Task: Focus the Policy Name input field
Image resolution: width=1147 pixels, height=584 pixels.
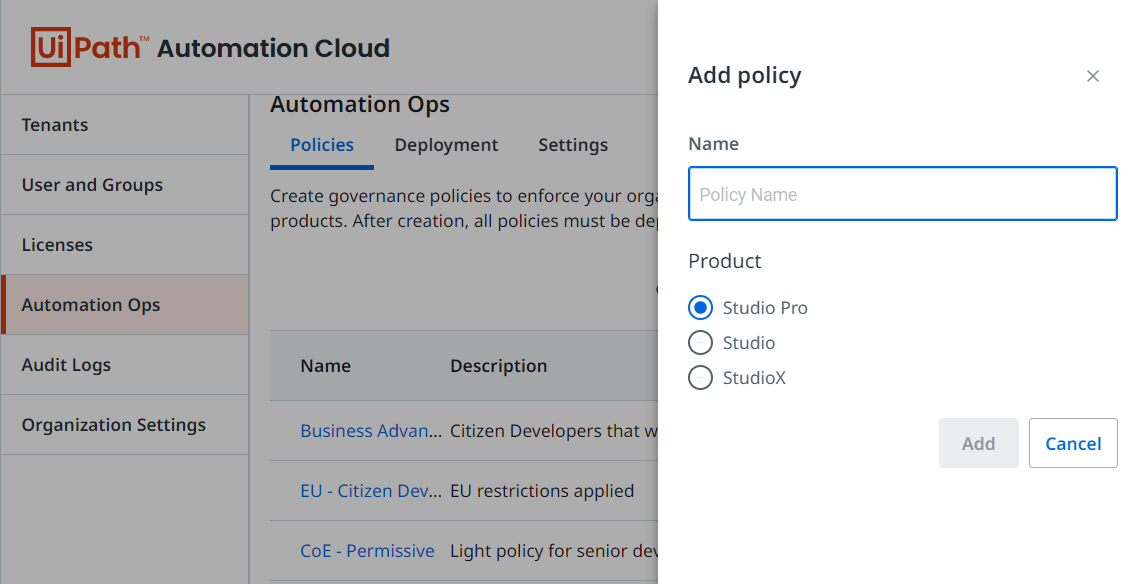Action: [x=903, y=194]
